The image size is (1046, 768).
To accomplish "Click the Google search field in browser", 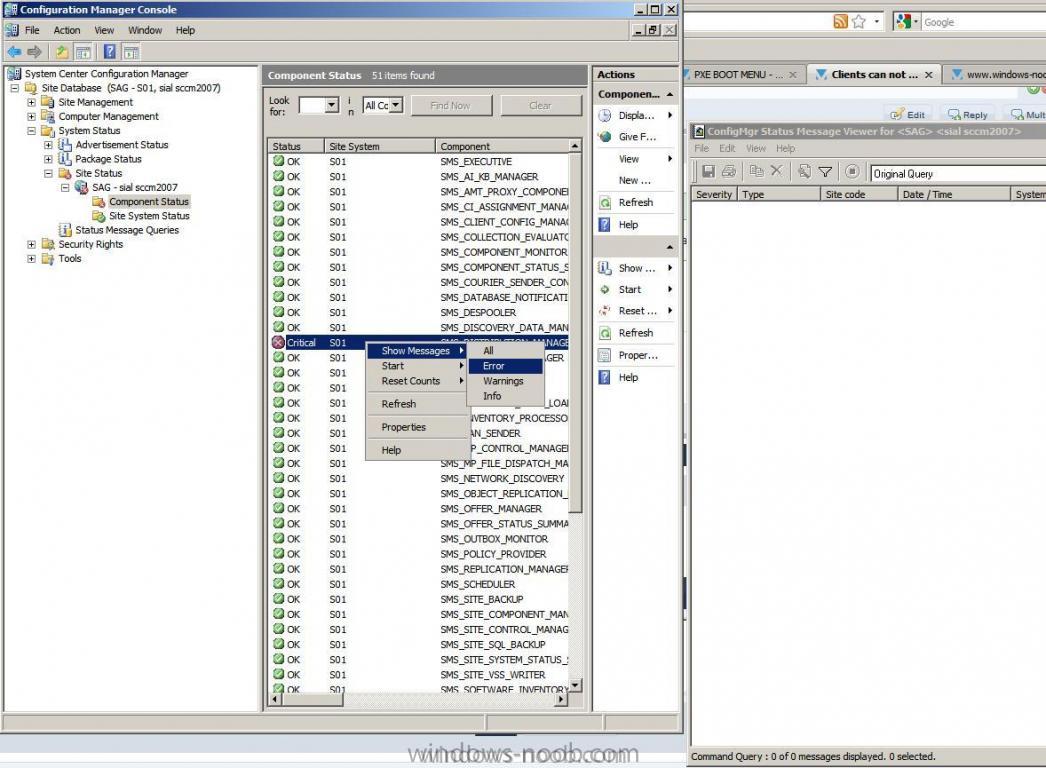I will tap(983, 22).
